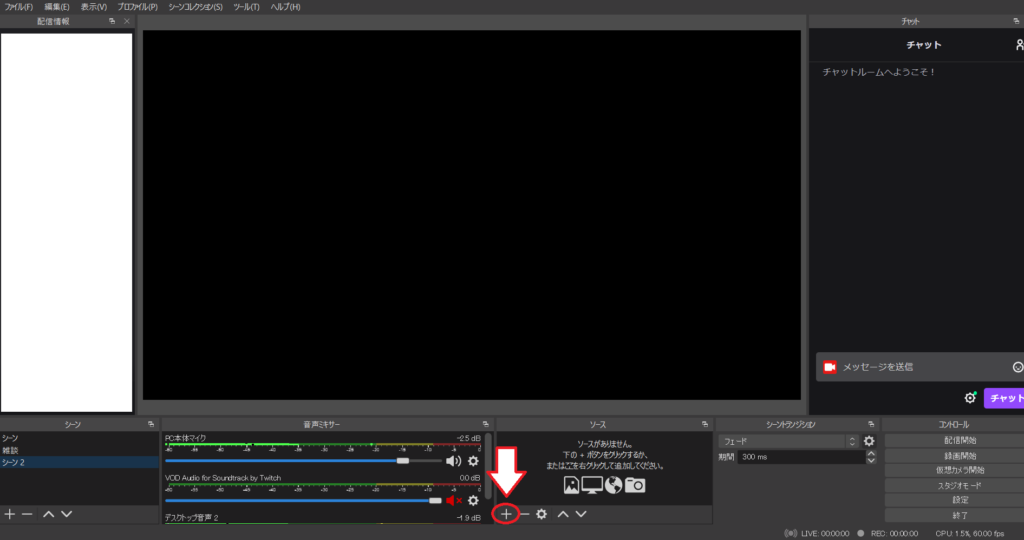This screenshot has width=1024, height=540.
Task: Click the LIVE broadcast status icon
Action: point(790,533)
